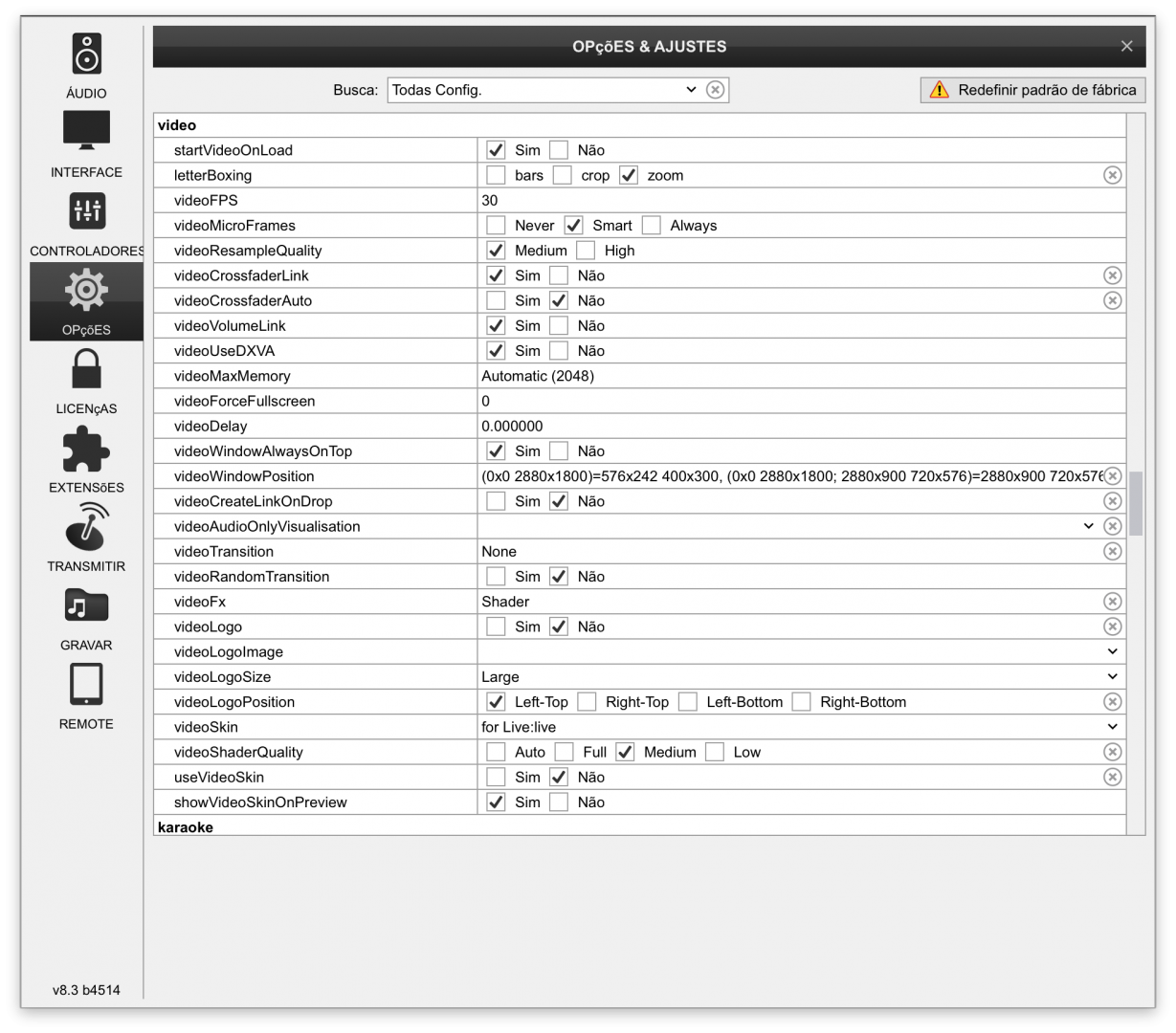
Task: Switch to the TRANSMITIR section
Action: click(86, 566)
